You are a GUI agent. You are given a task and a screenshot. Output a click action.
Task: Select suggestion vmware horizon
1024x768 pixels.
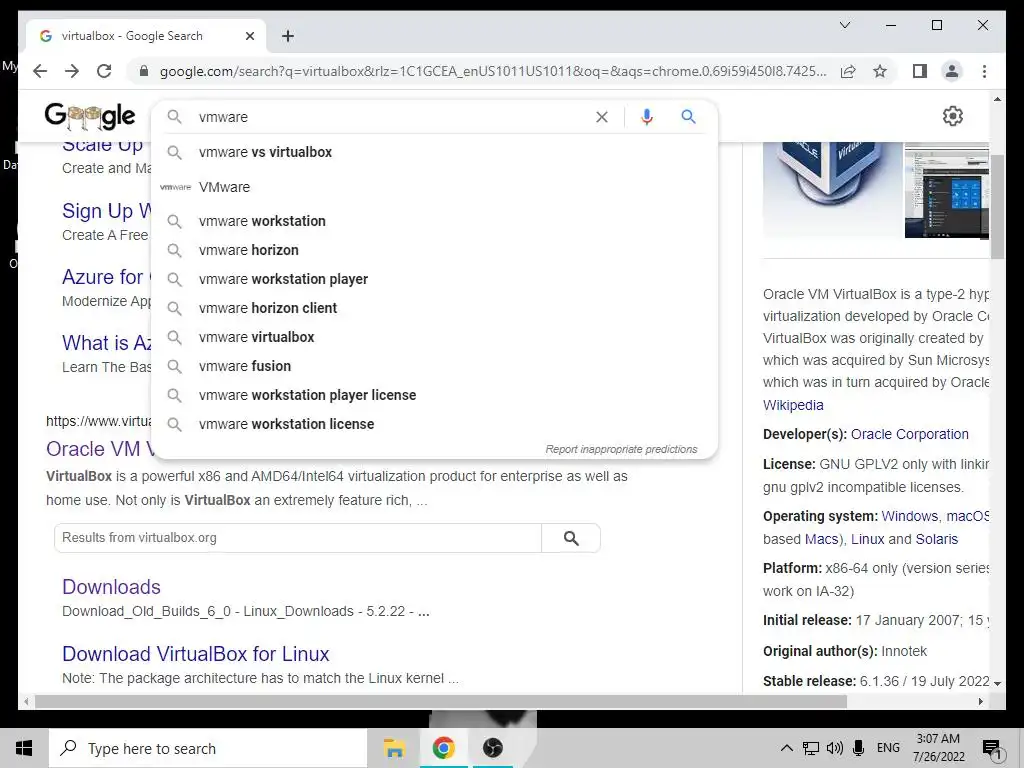(434, 250)
